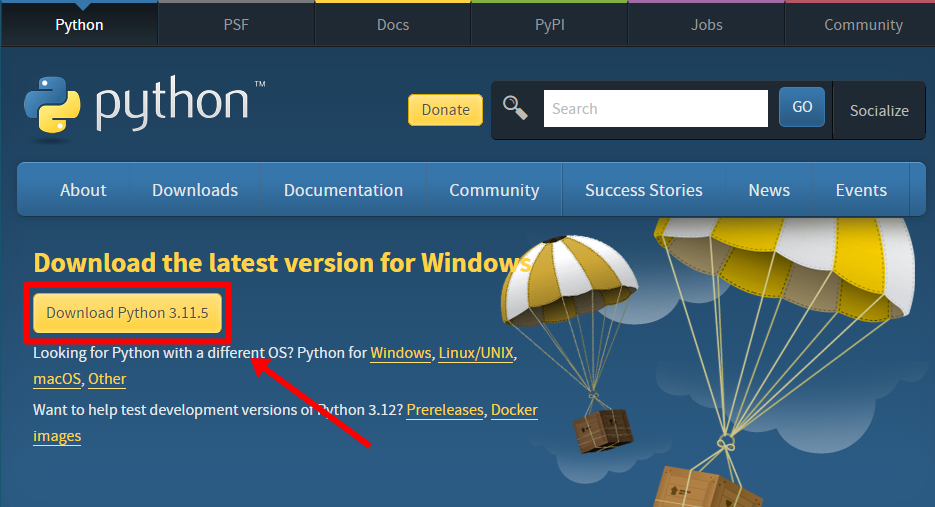935x507 pixels.
Task: Open the Jobs top tab
Action: 707,24
